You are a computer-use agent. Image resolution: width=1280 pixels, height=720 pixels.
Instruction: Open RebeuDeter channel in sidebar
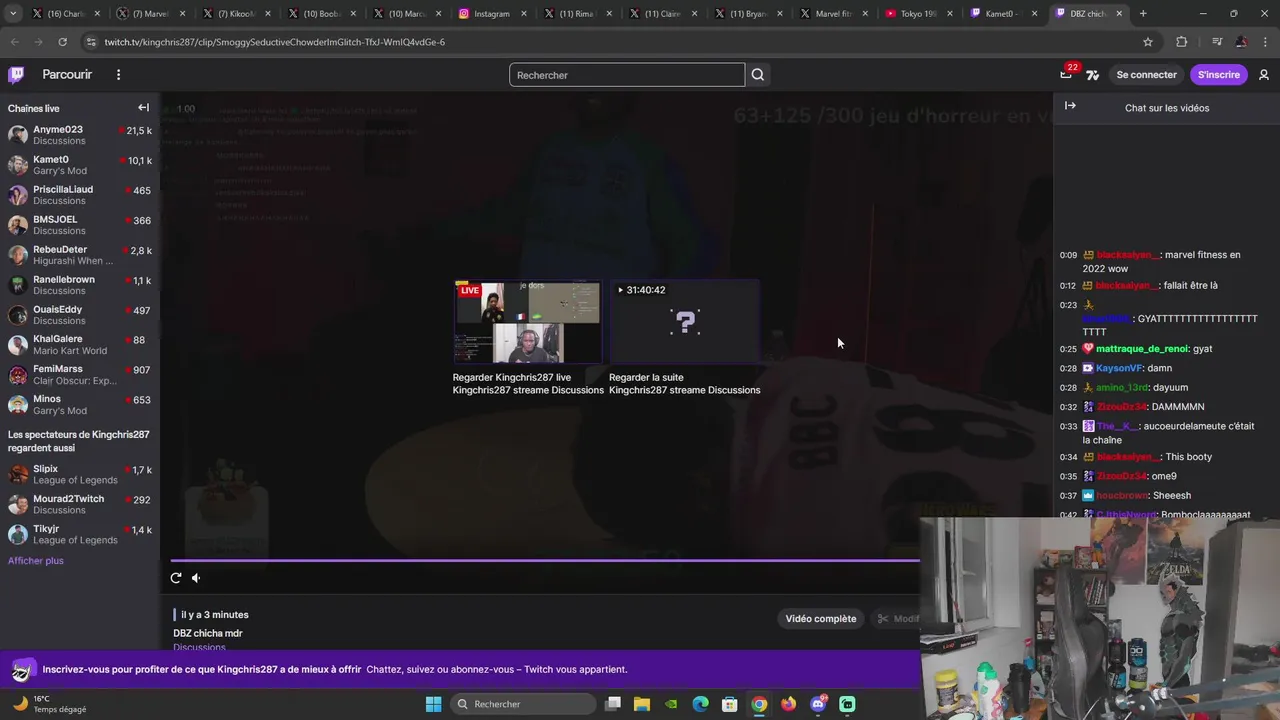point(80,255)
